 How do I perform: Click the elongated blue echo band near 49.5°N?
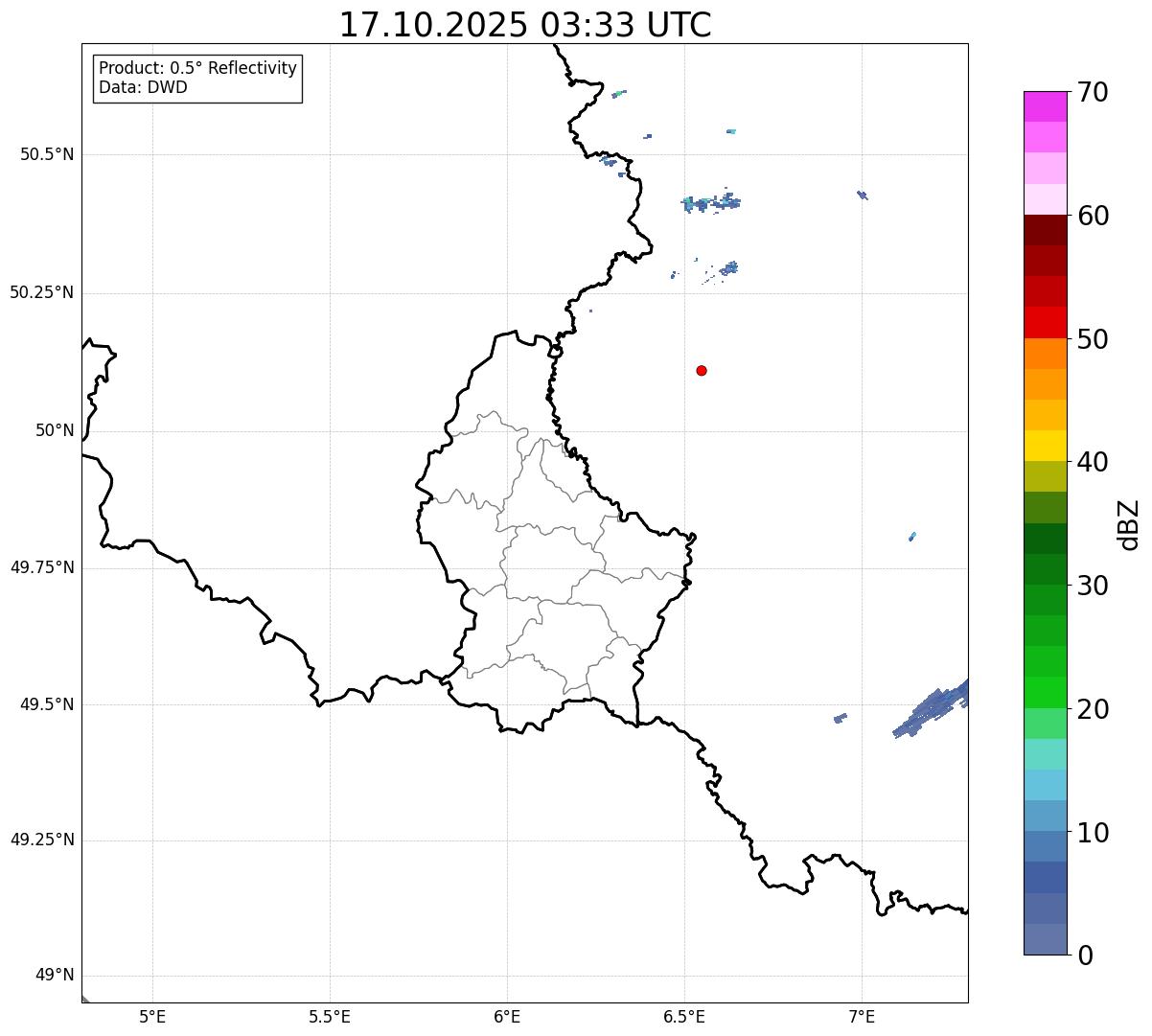932,708
